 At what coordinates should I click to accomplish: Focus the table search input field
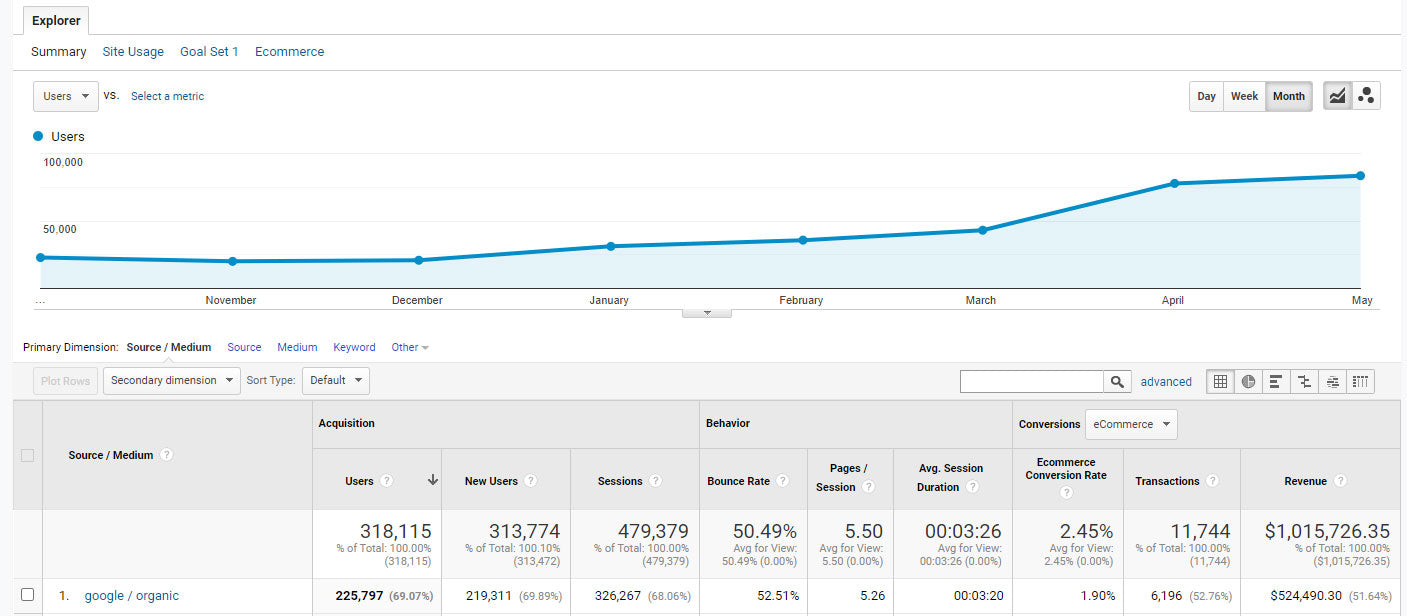[x=1031, y=381]
